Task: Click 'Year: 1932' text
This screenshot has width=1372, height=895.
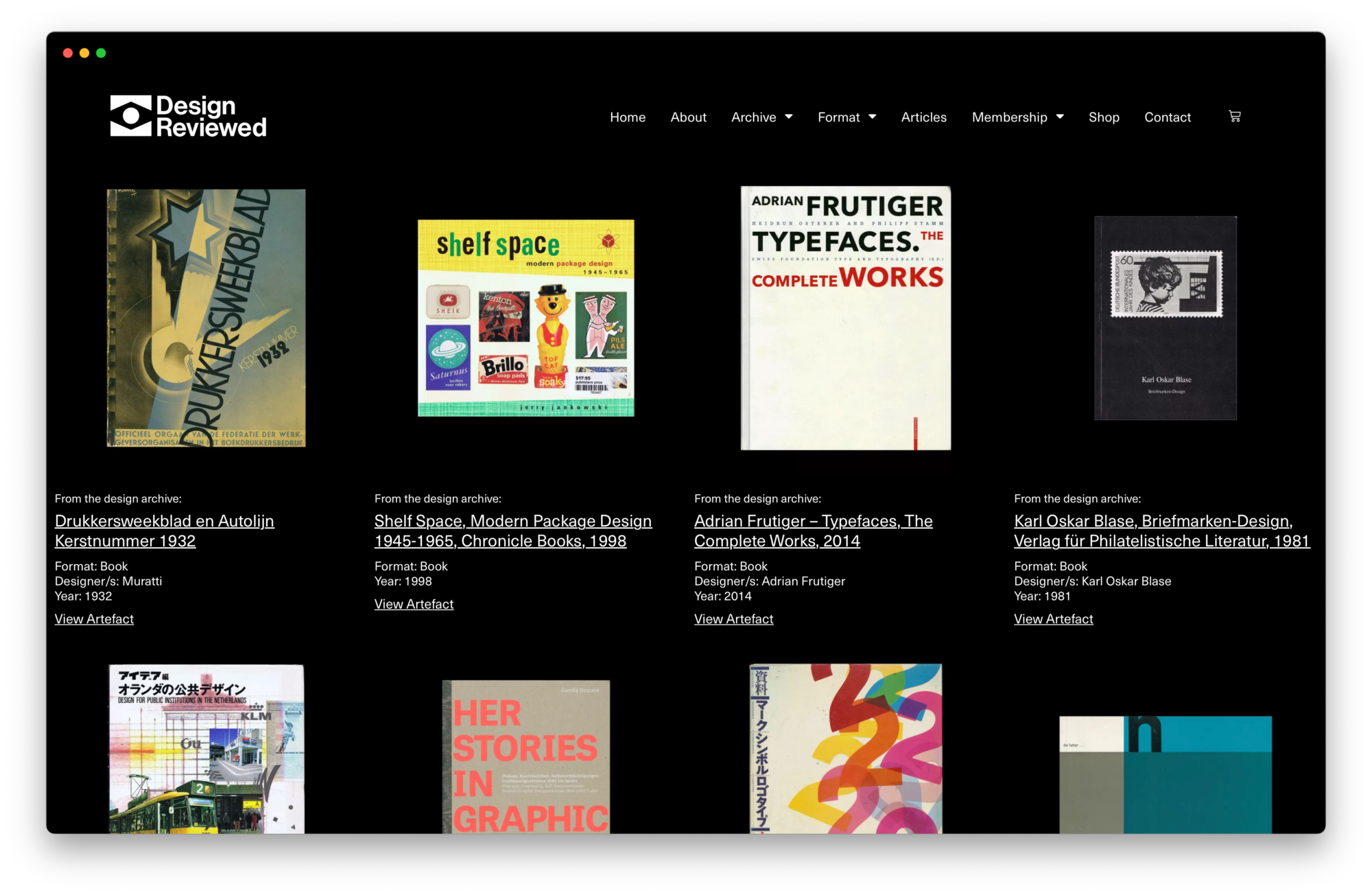Action: (83, 596)
